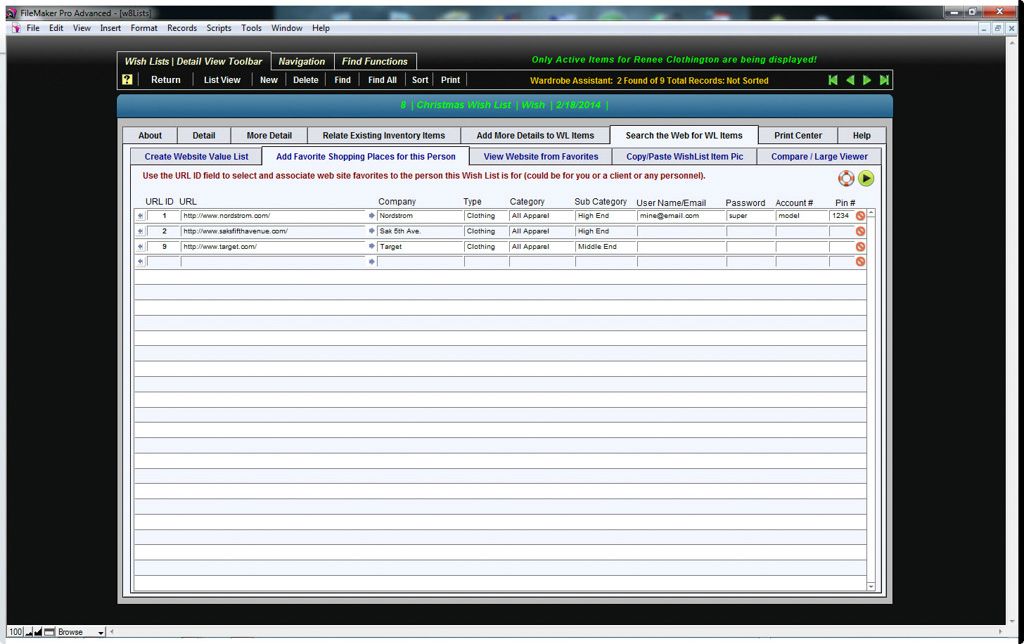Click the row selector on the blank row
The height and width of the screenshot is (644, 1024).
(x=140, y=262)
